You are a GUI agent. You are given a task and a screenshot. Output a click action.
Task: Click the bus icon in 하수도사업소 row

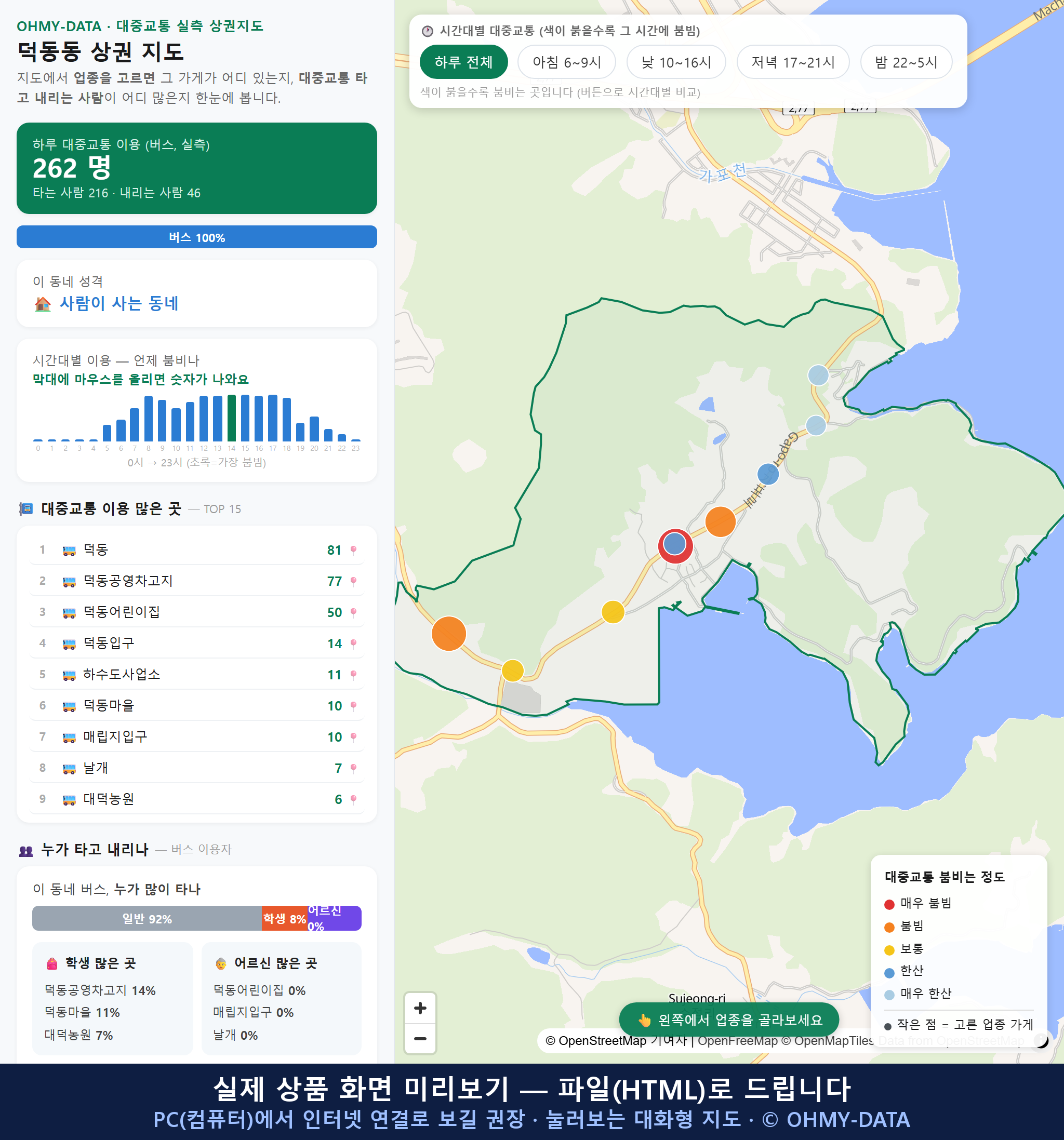(x=69, y=675)
